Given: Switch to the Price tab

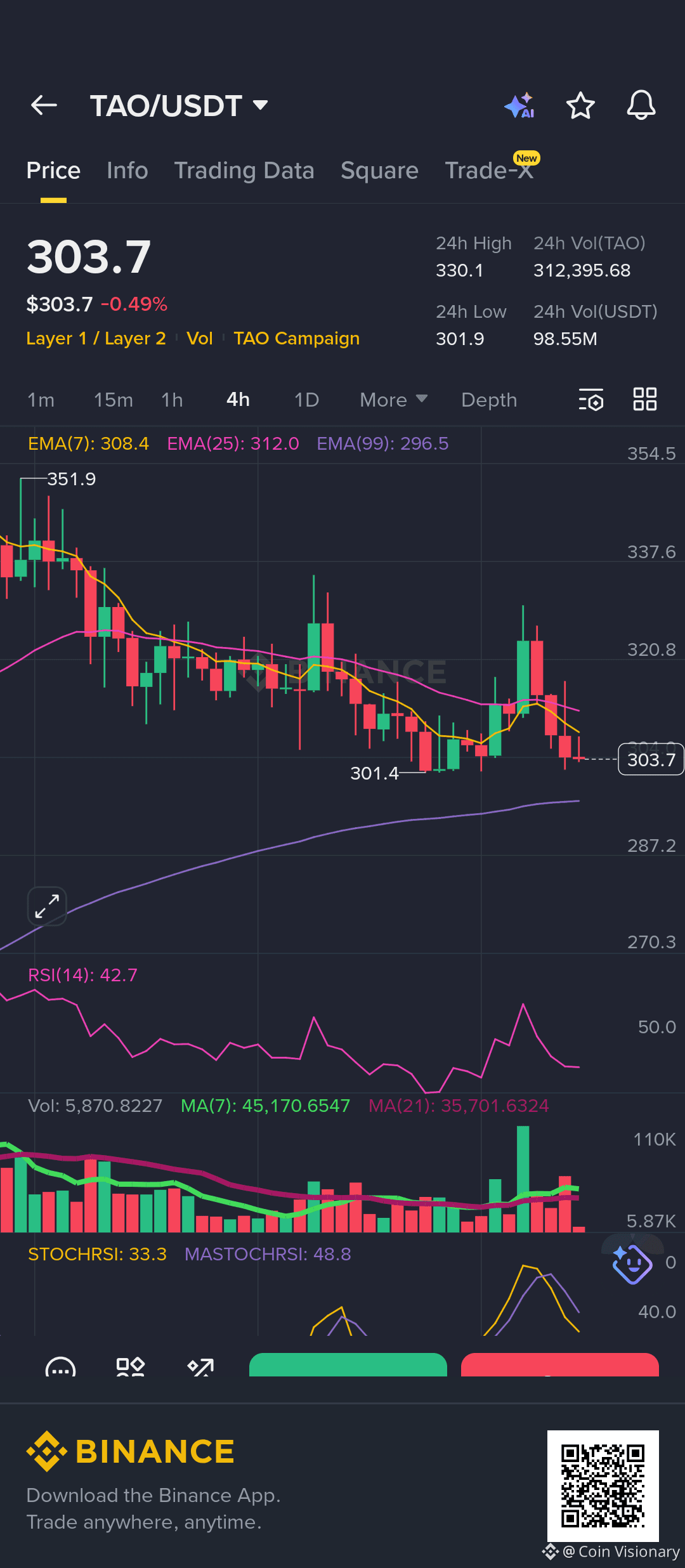Looking at the screenshot, I should pyautogui.click(x=53, y=171).
